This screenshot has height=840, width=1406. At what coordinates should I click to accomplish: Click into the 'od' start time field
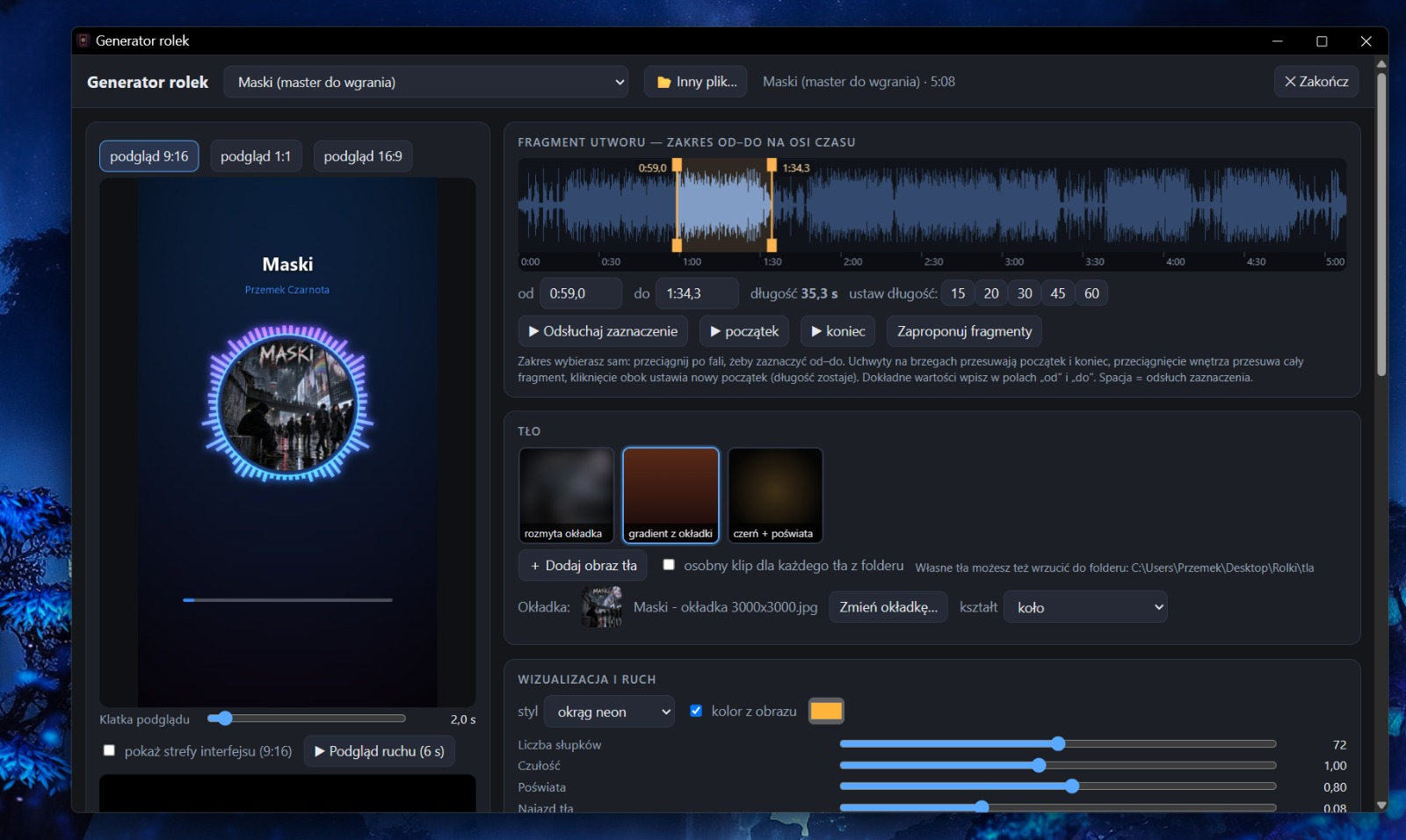pos(580,293)
